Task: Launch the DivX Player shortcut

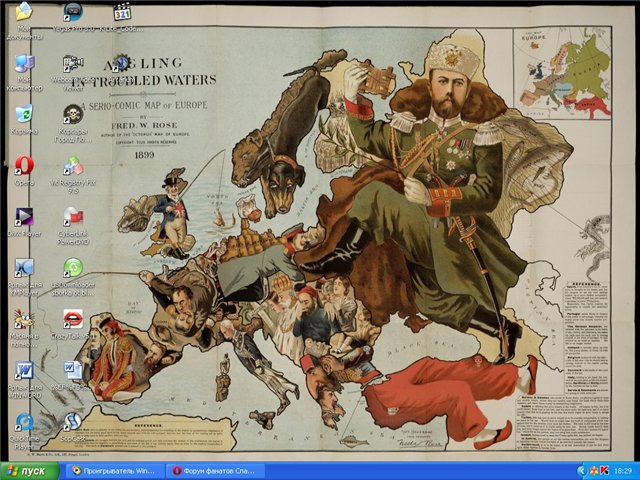Action: (24, 217)
